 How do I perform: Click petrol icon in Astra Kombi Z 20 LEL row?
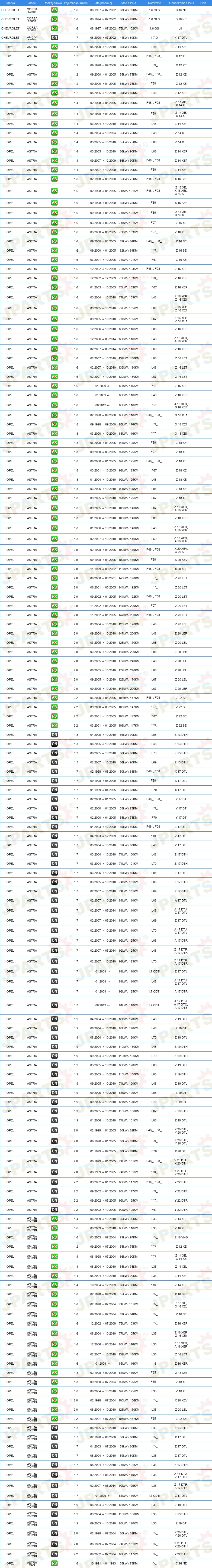(54, 1410)
